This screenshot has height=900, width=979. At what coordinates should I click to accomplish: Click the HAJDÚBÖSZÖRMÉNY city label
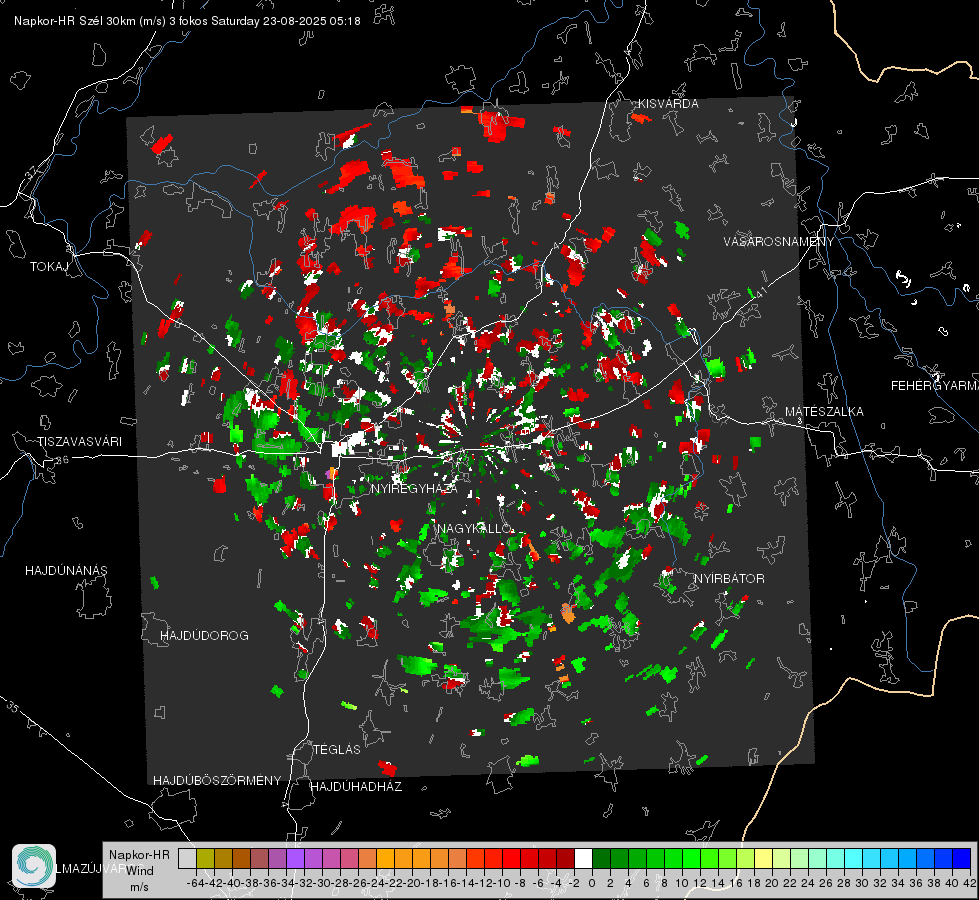pyautogui.click(x=217, y=780)
